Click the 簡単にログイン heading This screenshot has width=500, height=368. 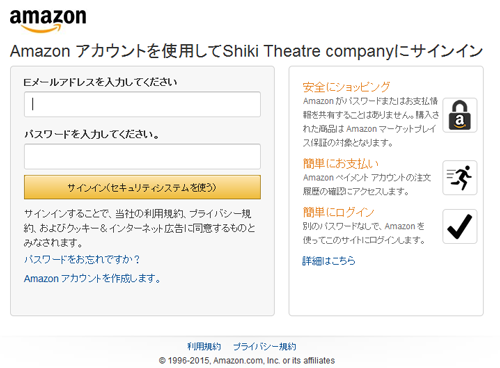(x=339, y=212)
